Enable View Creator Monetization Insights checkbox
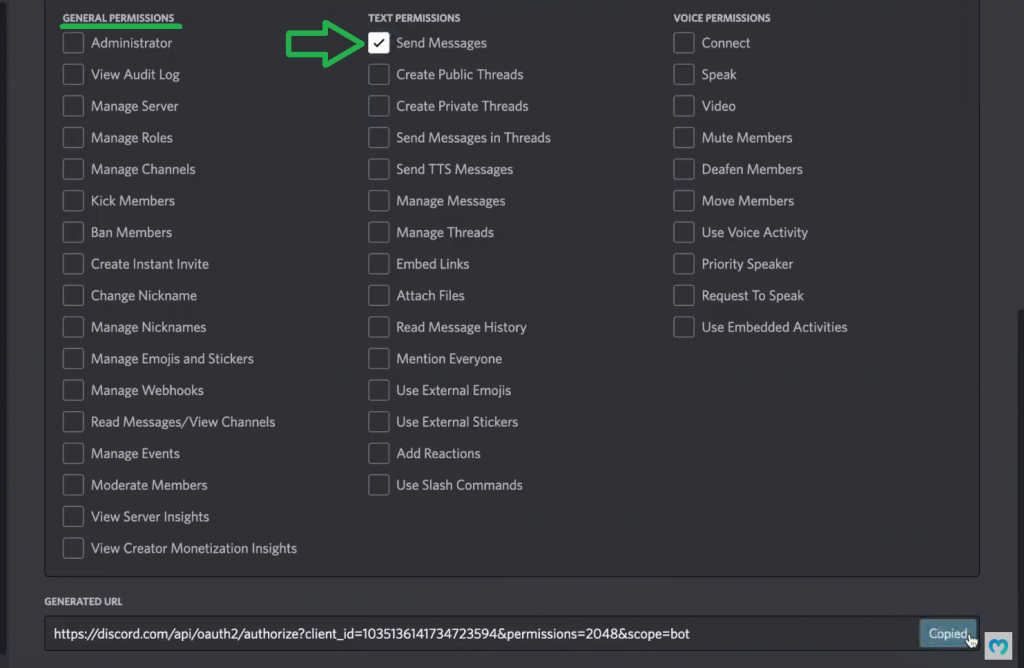Viewport: 1024px width, 668px height. pyautogui.click(x=73, y=549)
